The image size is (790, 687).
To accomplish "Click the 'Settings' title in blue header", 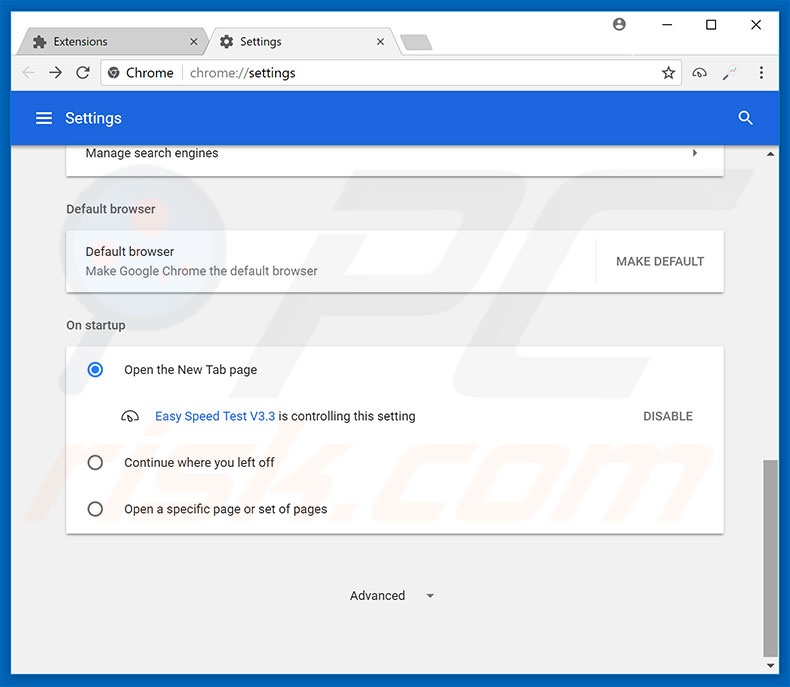I will (93, 118).
